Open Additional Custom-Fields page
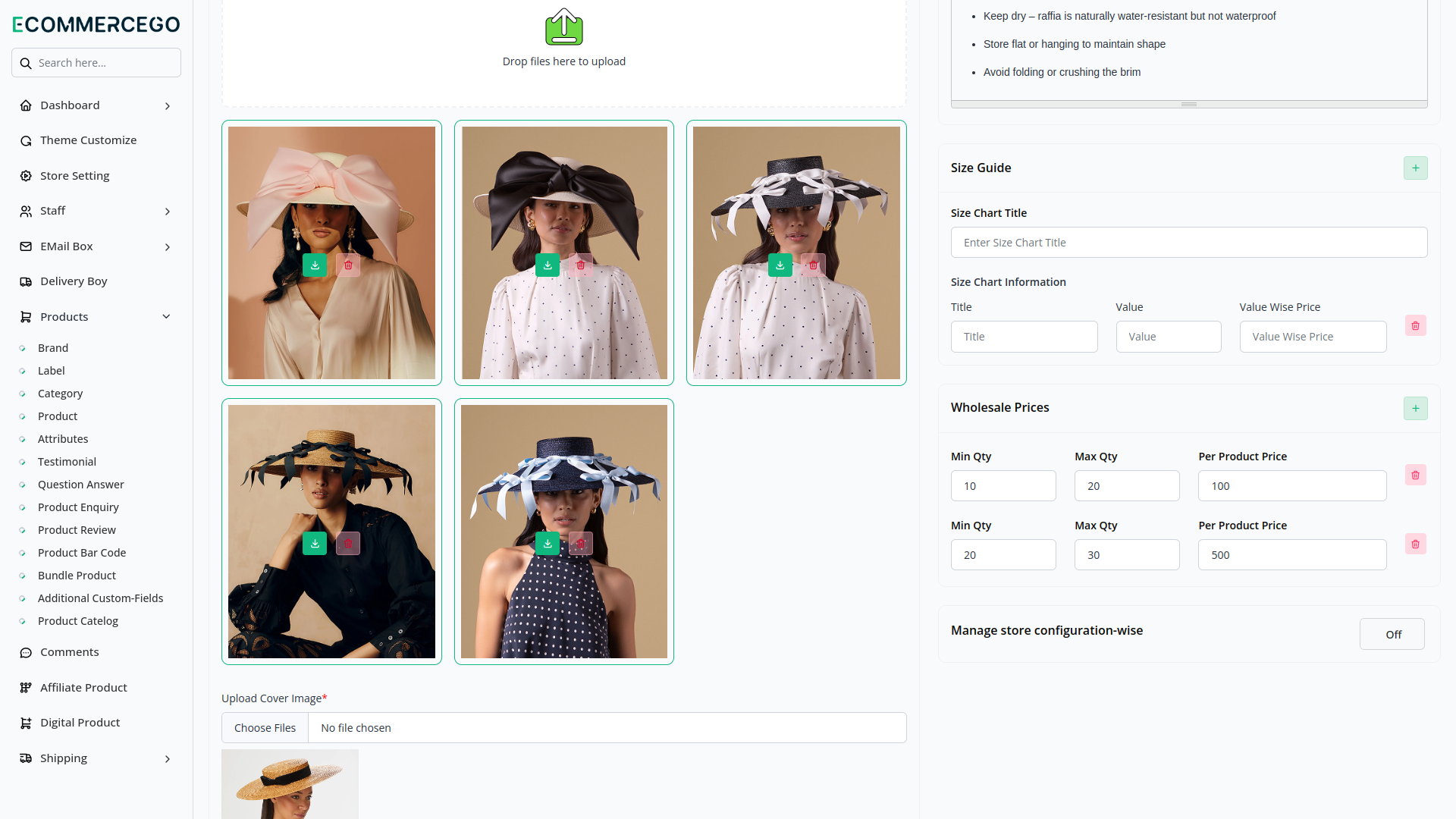Image resolution: width=1456 pixels, height=819 pixels. pyautogui.click(x=101, y=598)
